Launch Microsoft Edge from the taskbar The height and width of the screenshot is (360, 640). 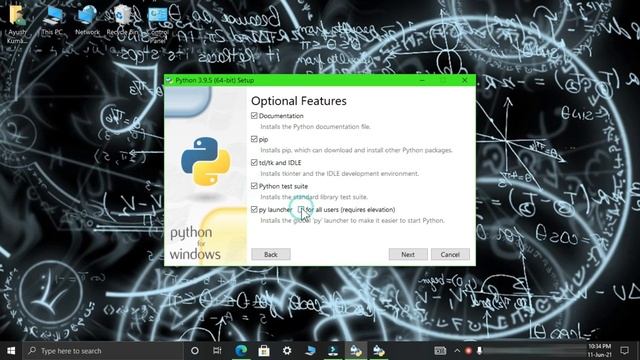pyautogui.click(x=241, y=351)
